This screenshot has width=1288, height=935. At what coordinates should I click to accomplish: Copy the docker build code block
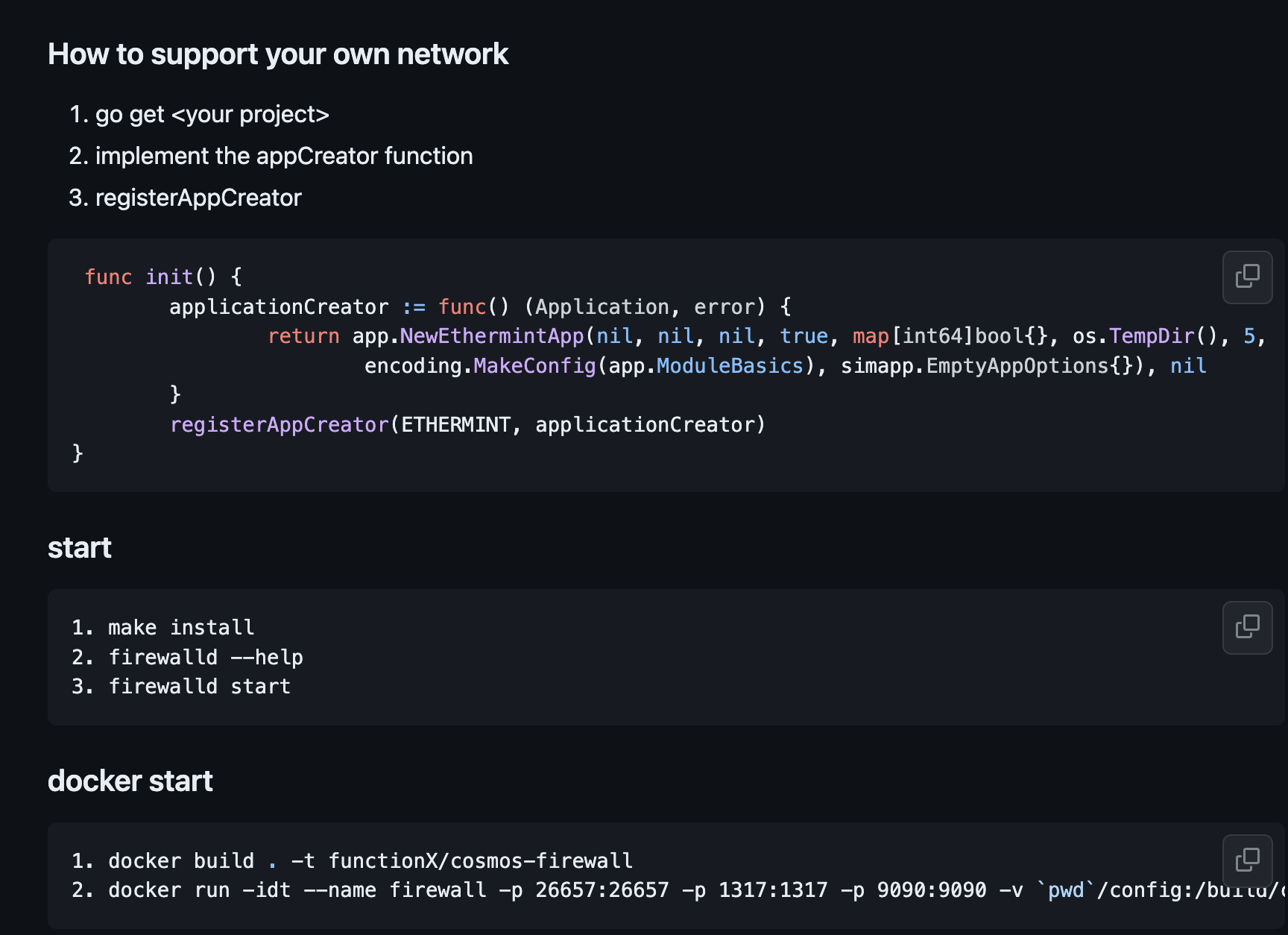[1247, 861]
